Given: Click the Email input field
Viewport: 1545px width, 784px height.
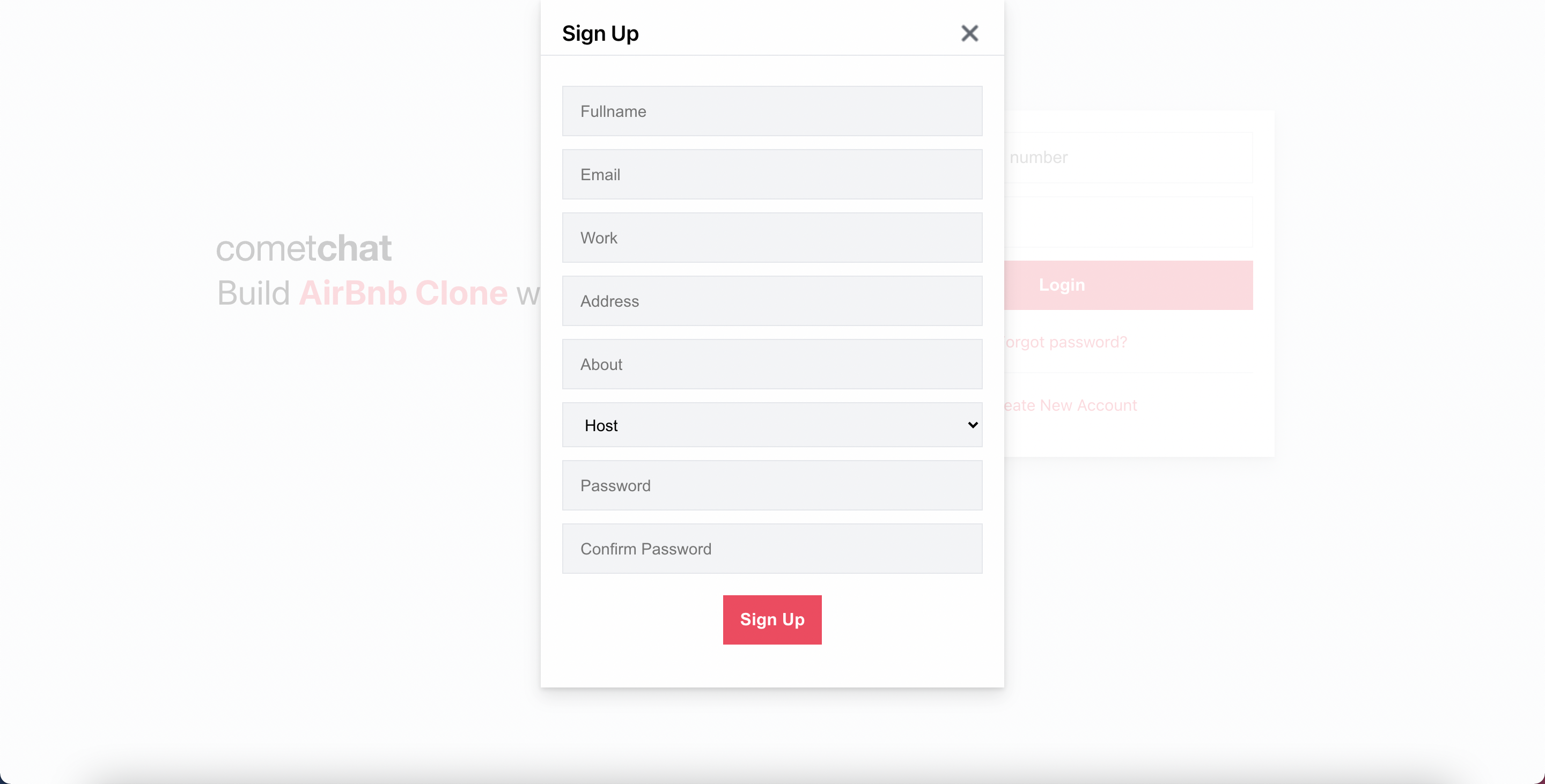Looking at the screenshot, I should click(x=772, y=174).
